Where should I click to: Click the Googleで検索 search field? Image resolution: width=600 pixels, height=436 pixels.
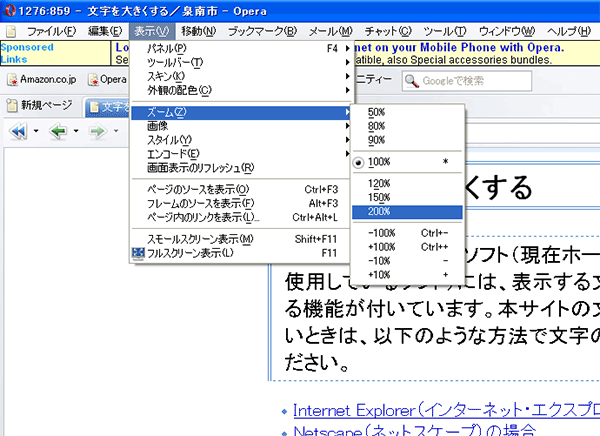pyautogui.click(x=466, y=81)
